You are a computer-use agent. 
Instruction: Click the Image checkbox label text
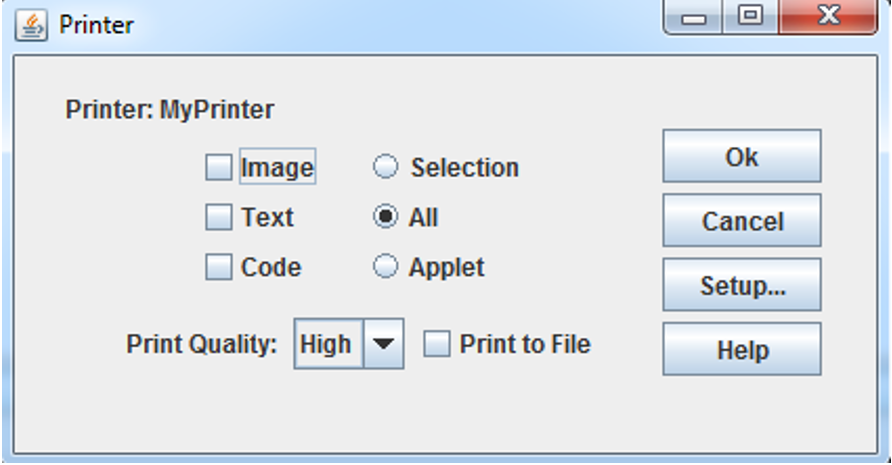point(277,167)
